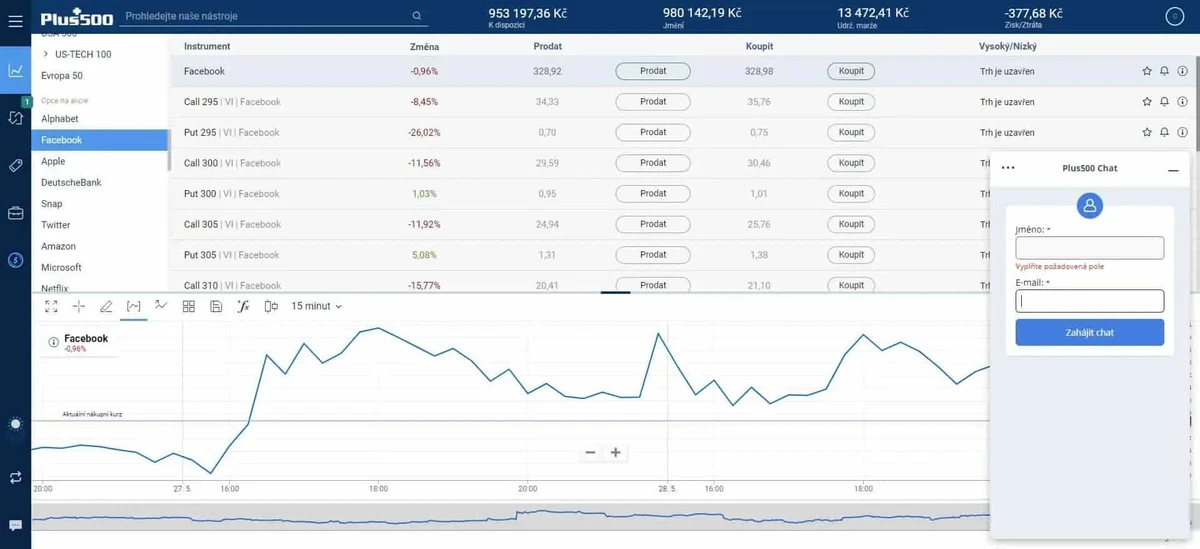The height and width of the screenshot is (549, 1200).
Task: Expand the US-TECH 100 tree item
Action: point(46,54)
